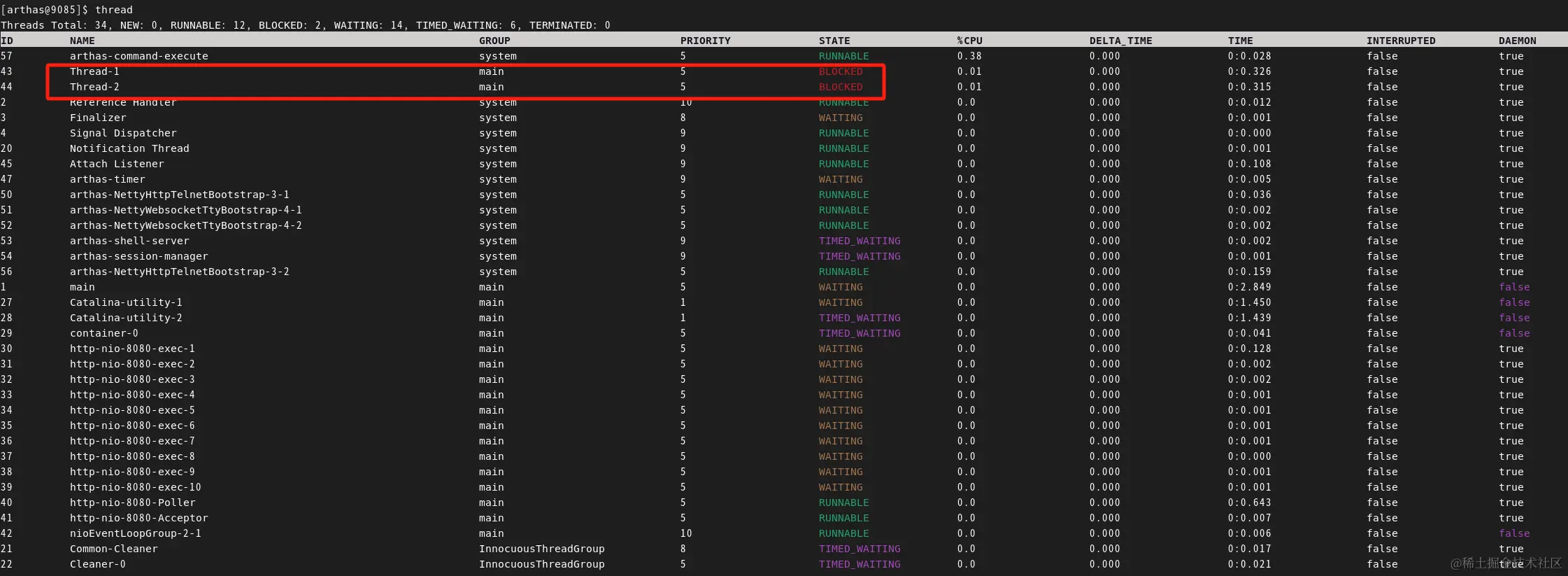Click the thread name Thread-1
This screenshot has width=1568, height=576.
click(94, 71)
